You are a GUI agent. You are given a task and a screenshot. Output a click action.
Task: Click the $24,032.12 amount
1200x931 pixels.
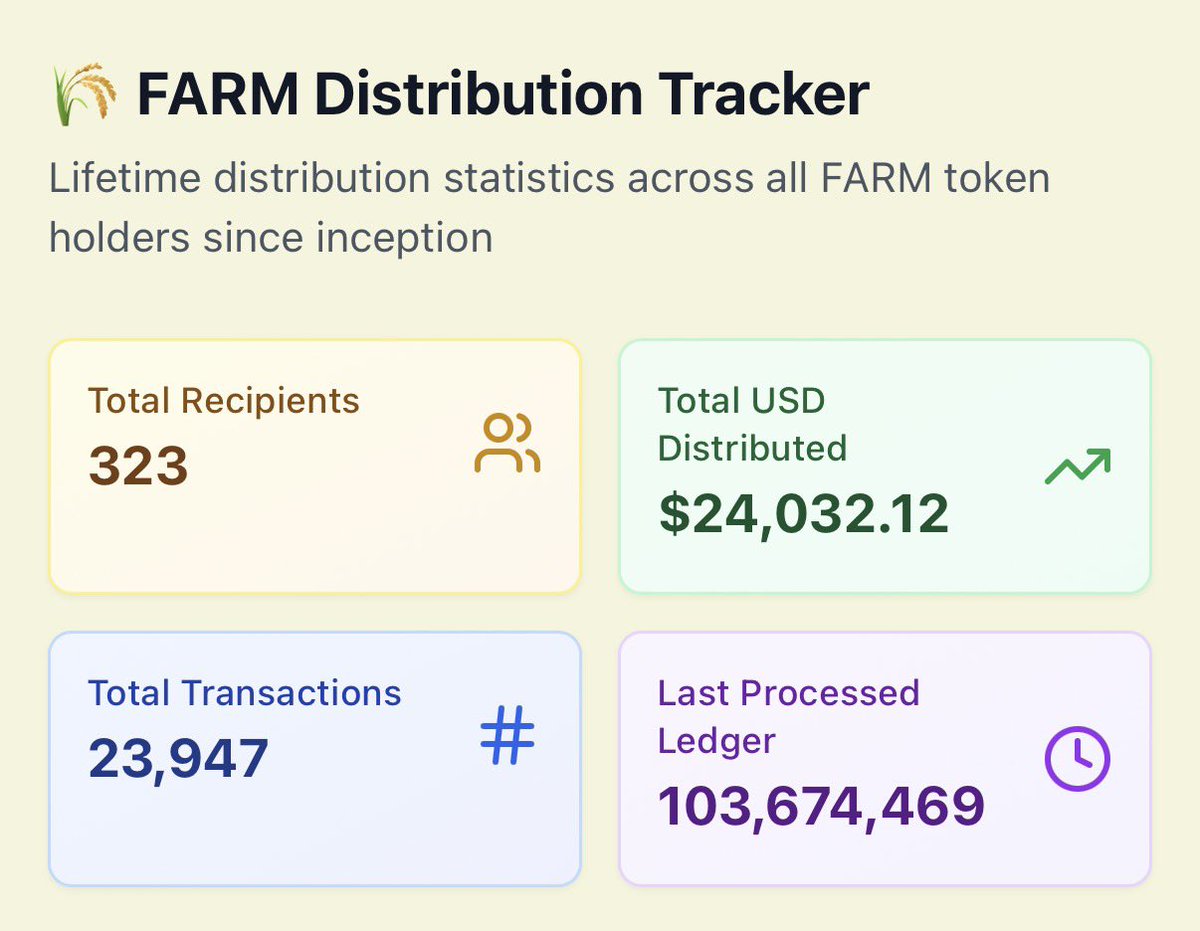[x=803, y=514]
